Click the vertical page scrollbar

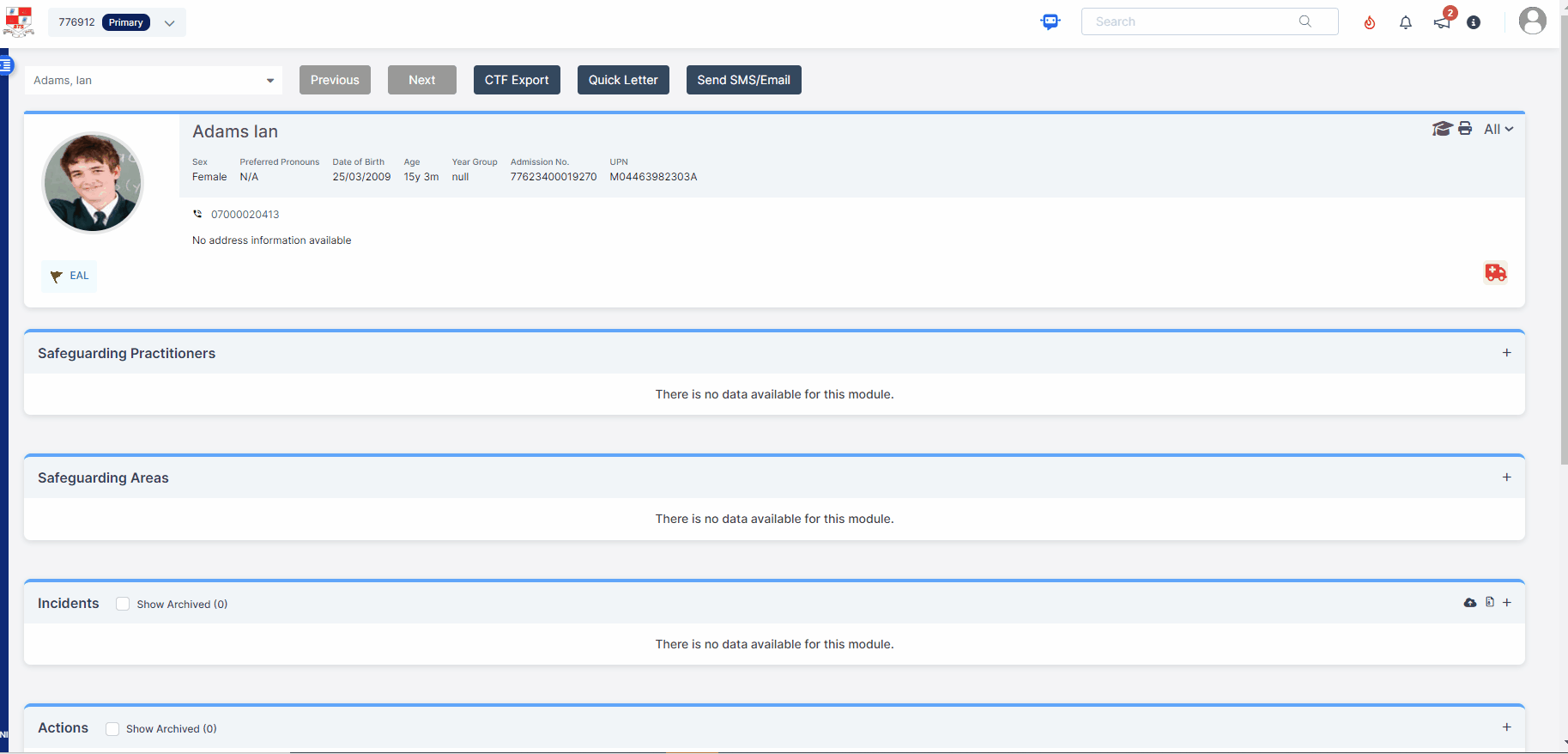(1564, 240)
